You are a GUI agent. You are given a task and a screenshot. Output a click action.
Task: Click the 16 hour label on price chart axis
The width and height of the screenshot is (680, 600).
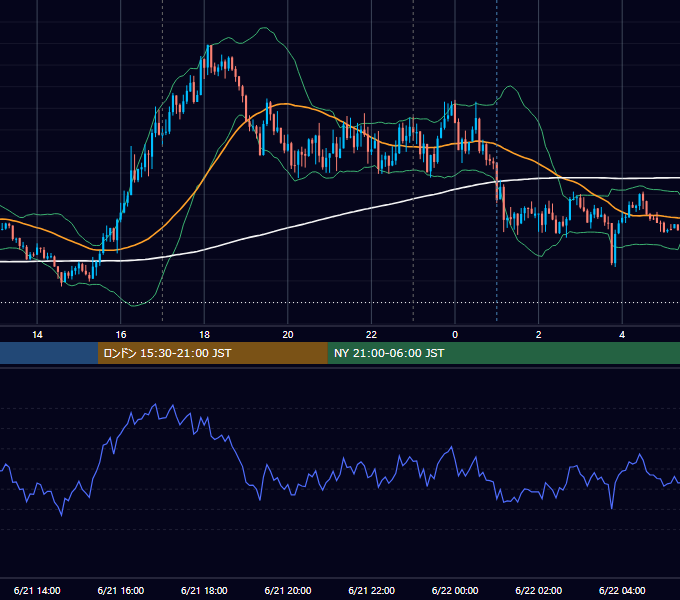pos(121,335)
